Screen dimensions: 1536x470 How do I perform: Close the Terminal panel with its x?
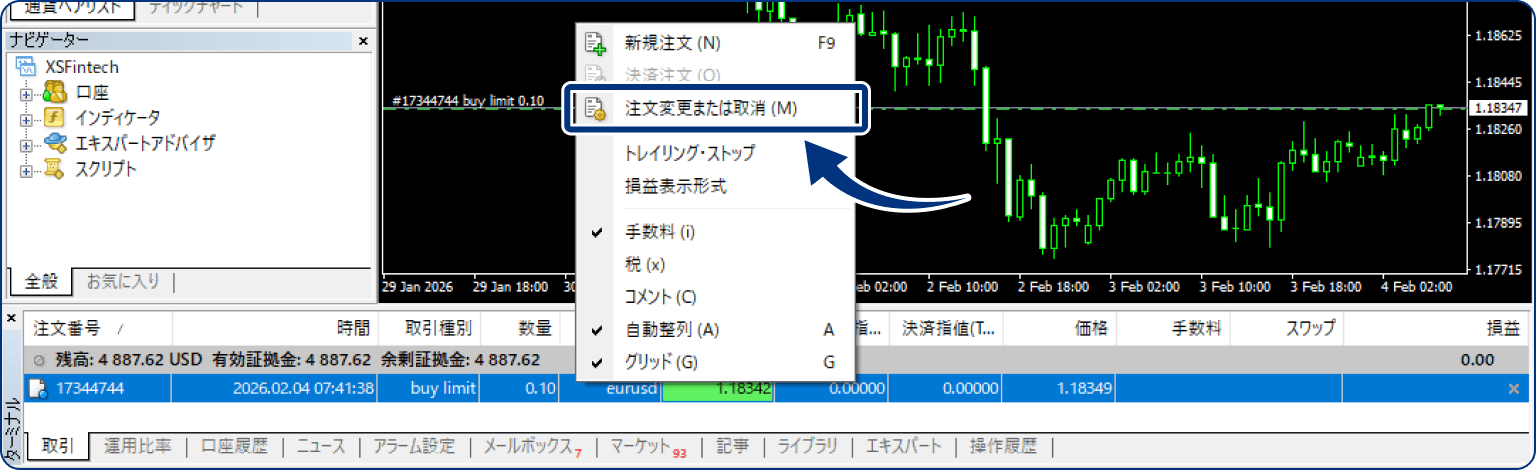12,318
